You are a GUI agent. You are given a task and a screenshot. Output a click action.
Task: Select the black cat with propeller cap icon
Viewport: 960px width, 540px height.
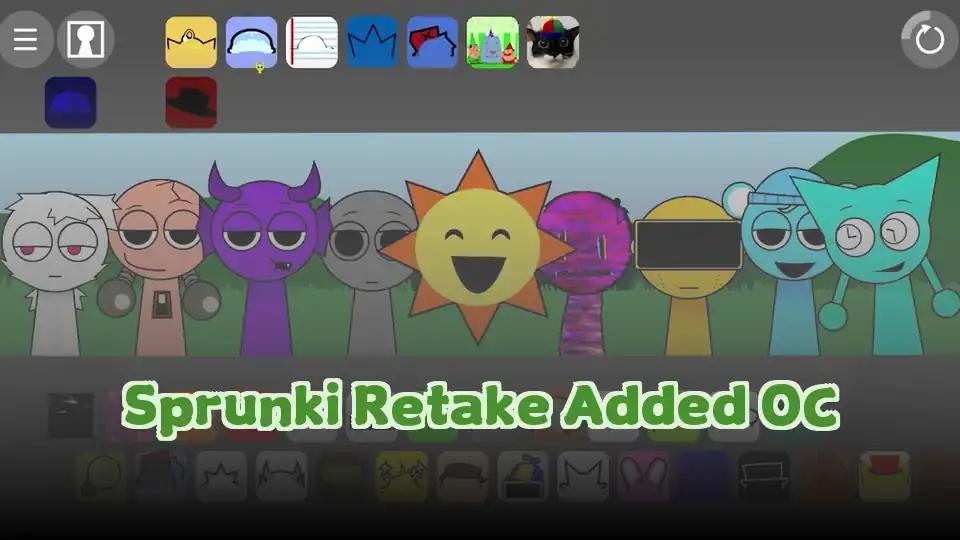click(553, 42)
